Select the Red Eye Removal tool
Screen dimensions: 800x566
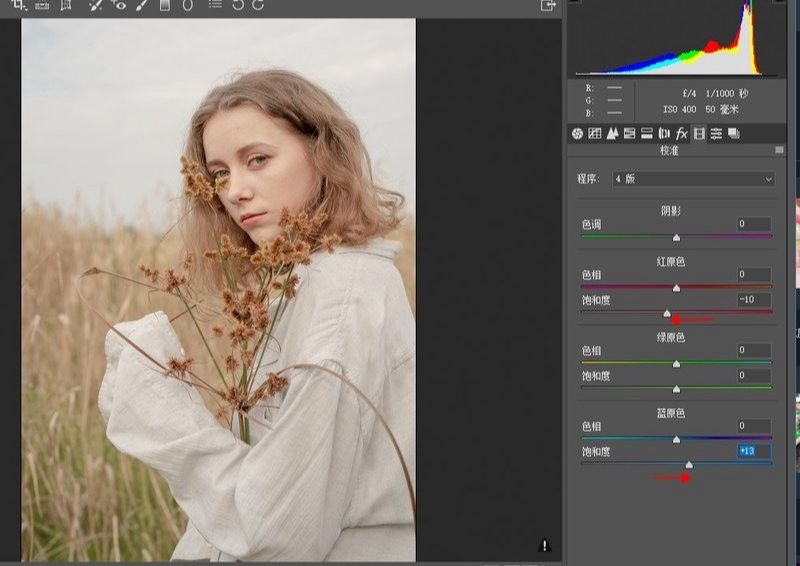coord(119,5)
